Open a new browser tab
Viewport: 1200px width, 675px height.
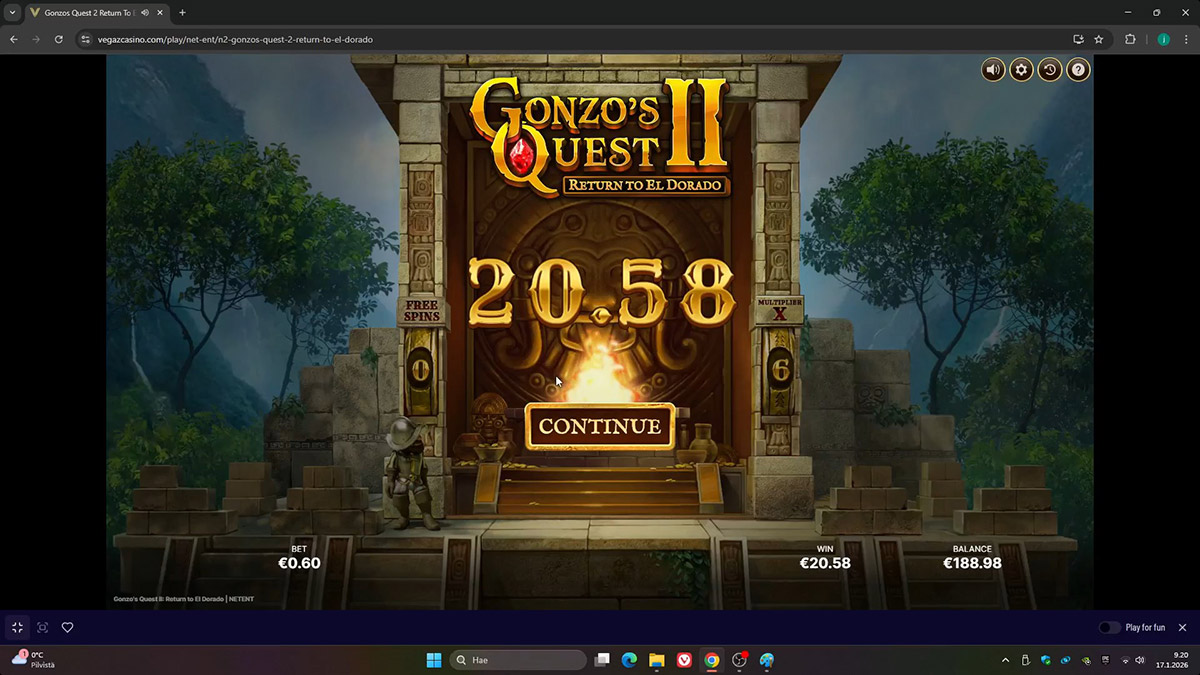tap(182, 13)
